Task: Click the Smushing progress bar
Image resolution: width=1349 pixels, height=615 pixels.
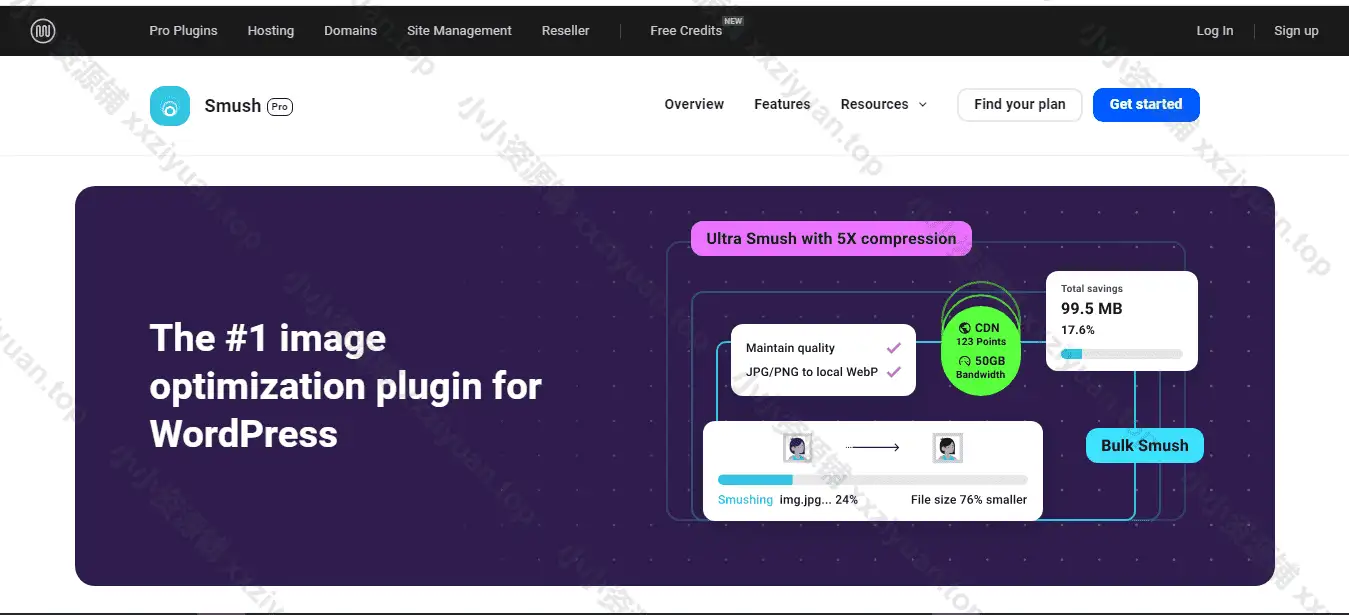Action: coord(872,480)
